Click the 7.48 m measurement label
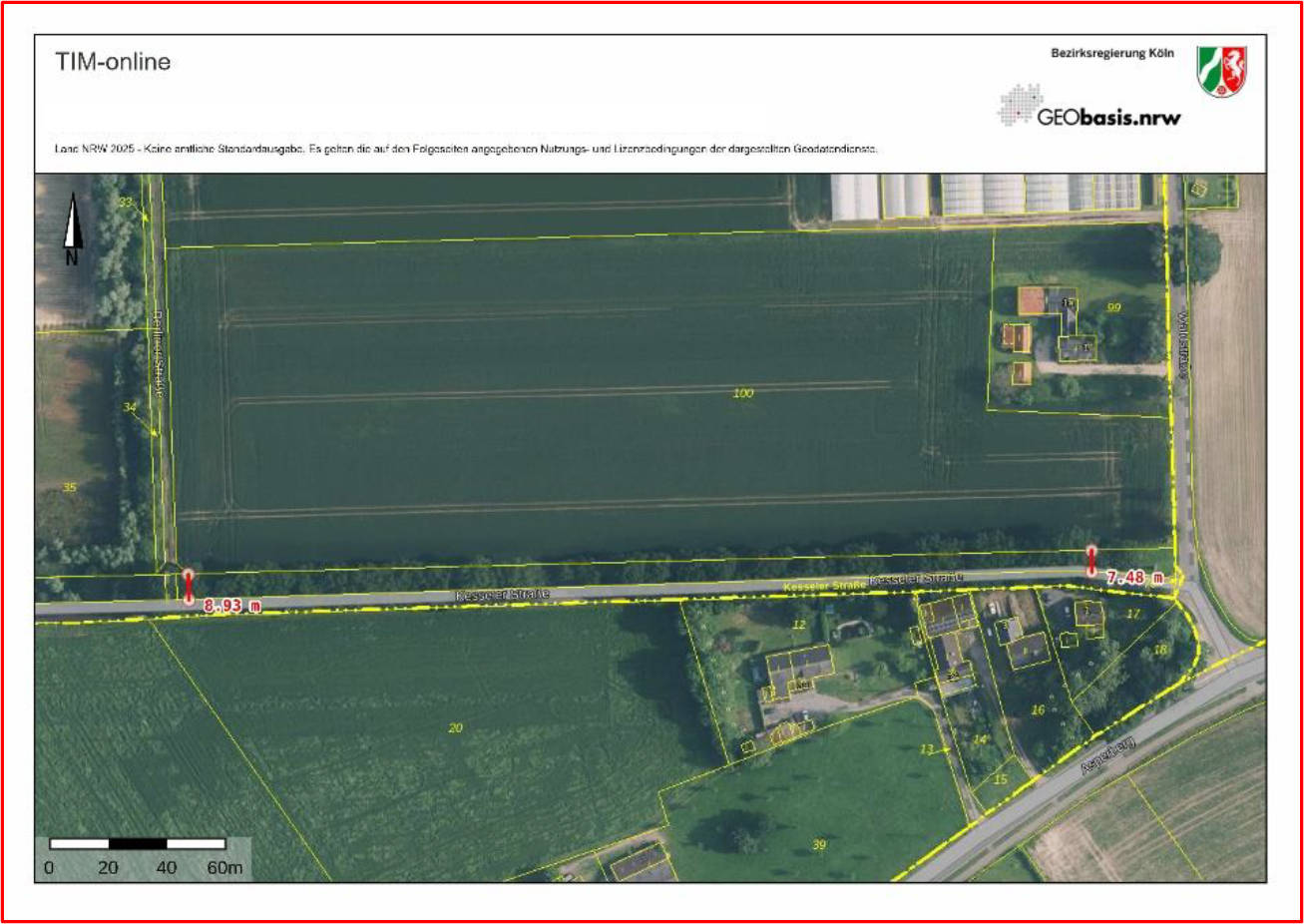 pos(1135,577)
